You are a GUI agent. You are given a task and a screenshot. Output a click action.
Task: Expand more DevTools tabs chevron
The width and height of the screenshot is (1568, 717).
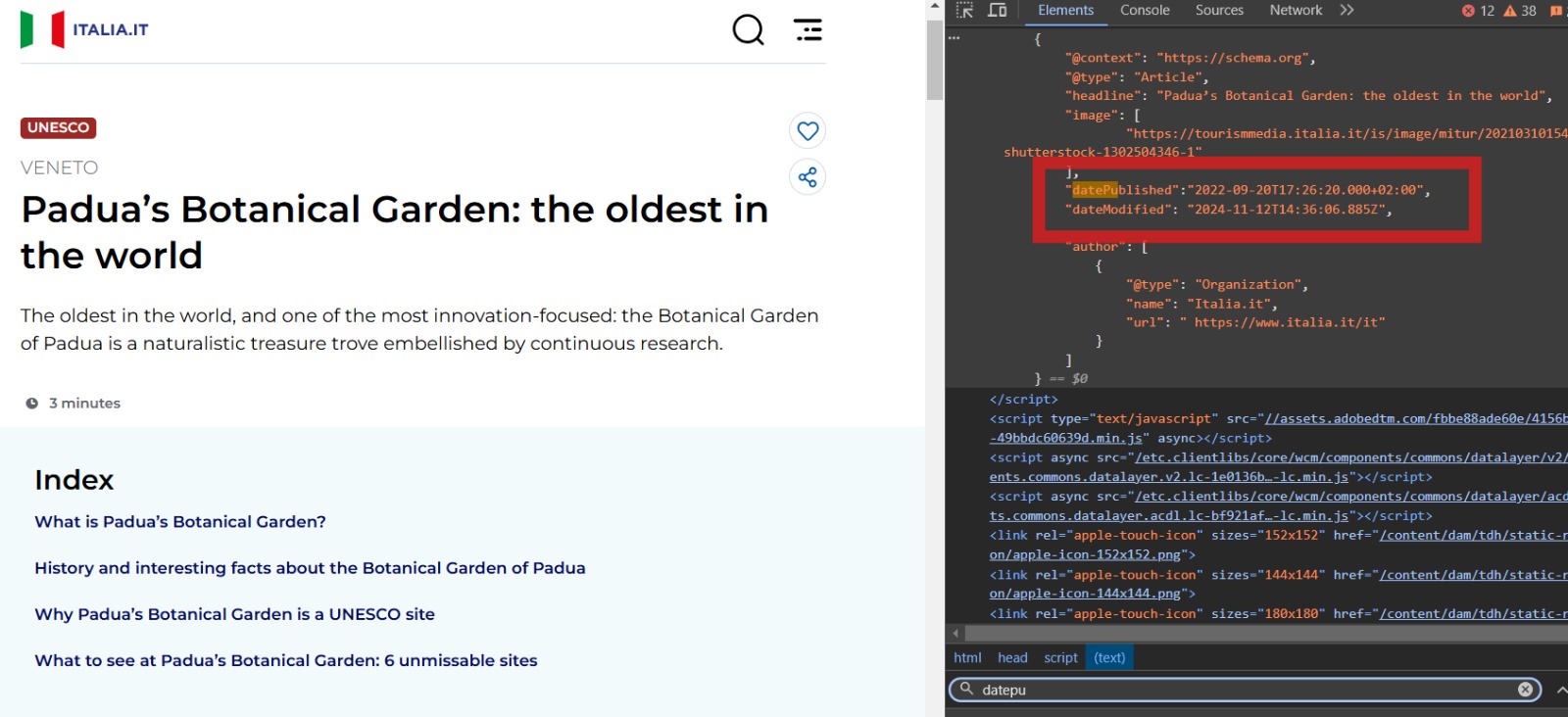coord(1347,11)
